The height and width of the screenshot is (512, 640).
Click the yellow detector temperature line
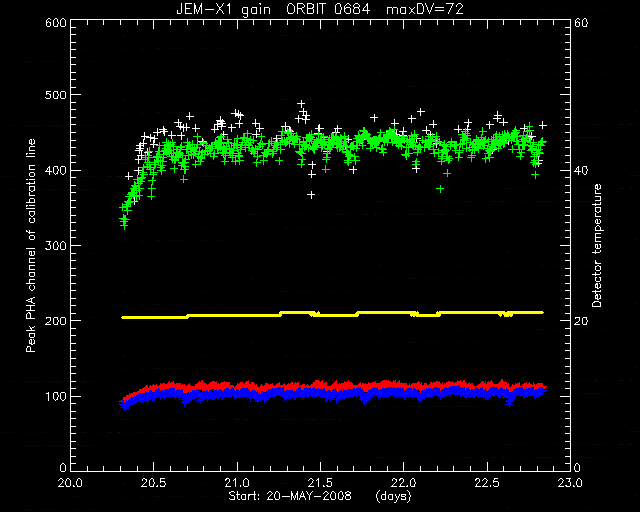coord(331,314)
